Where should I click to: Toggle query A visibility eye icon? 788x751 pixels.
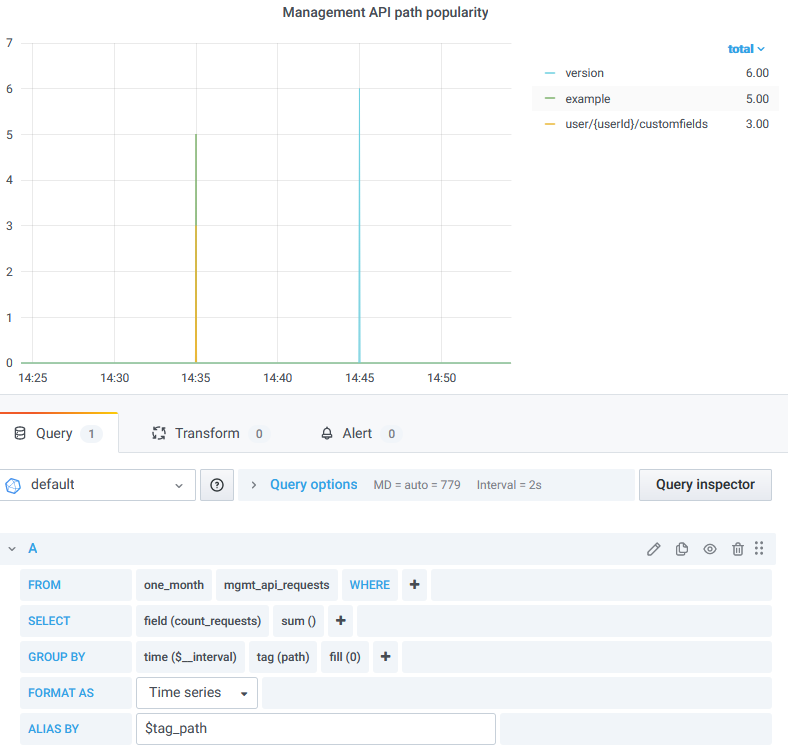710,549
